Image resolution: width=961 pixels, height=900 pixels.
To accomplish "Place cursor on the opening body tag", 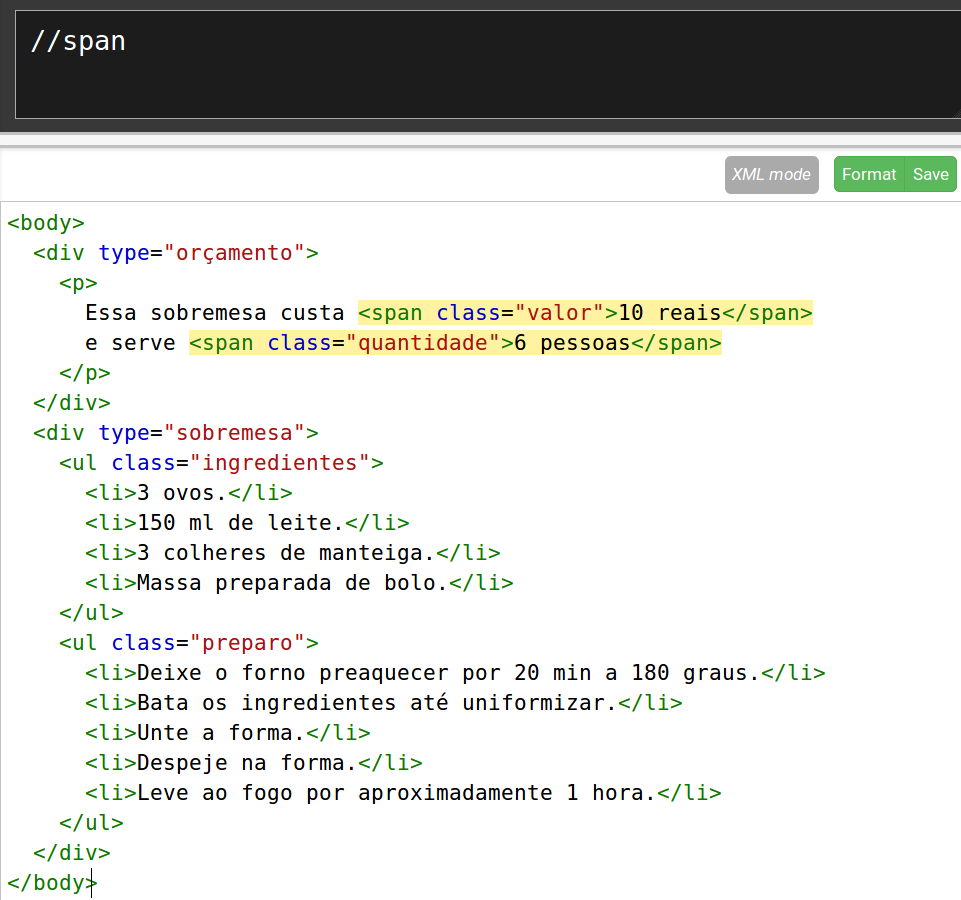I will pos(46,223).
